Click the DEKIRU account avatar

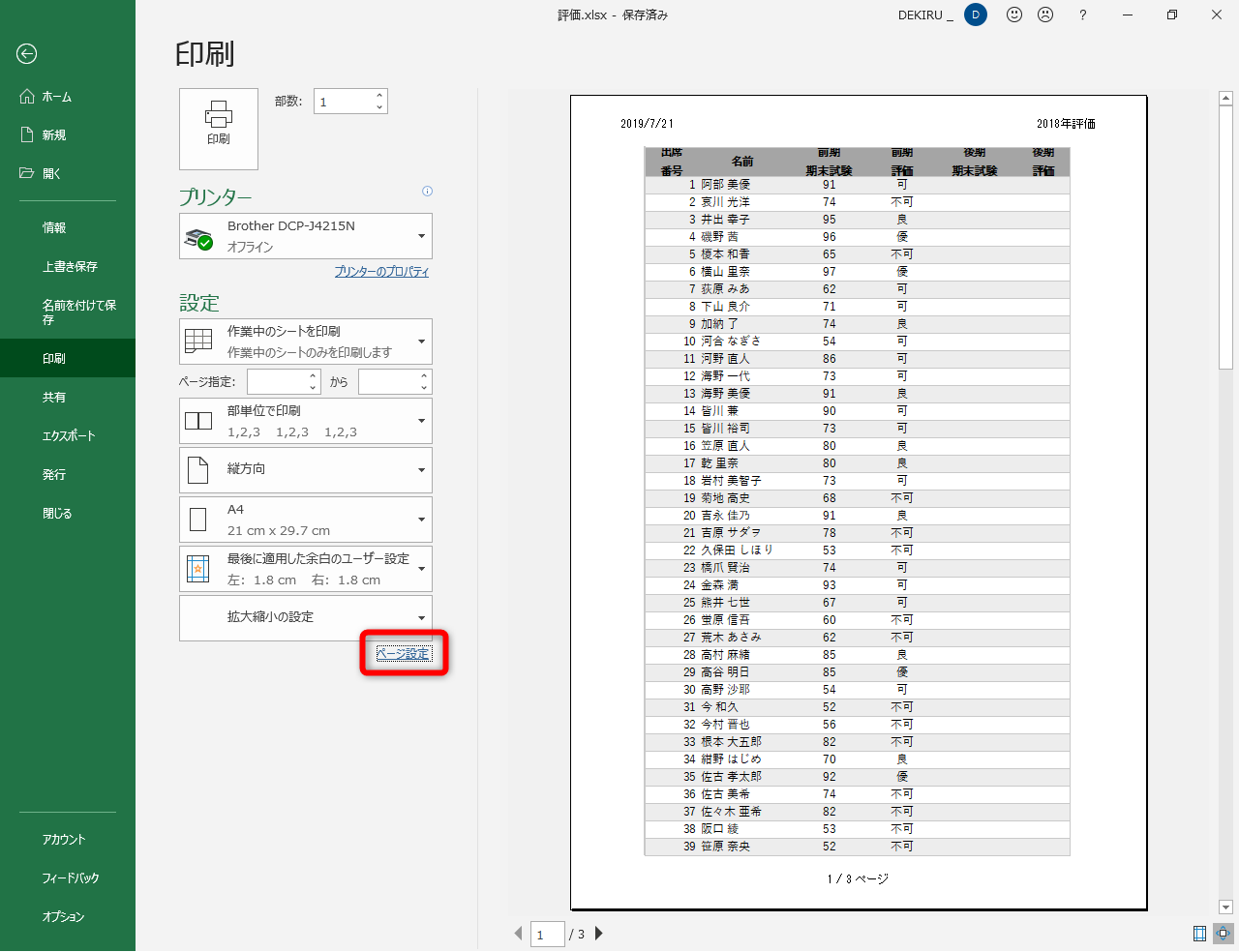(976, 15)
